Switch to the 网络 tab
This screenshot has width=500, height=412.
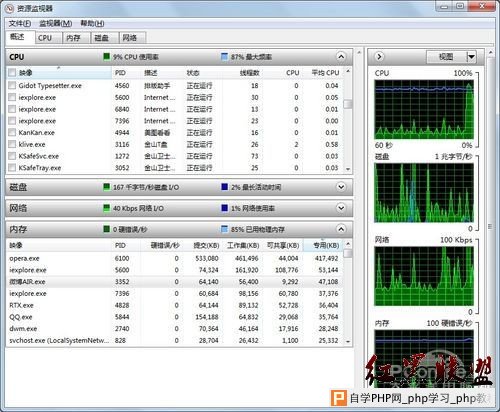(133, 38)
